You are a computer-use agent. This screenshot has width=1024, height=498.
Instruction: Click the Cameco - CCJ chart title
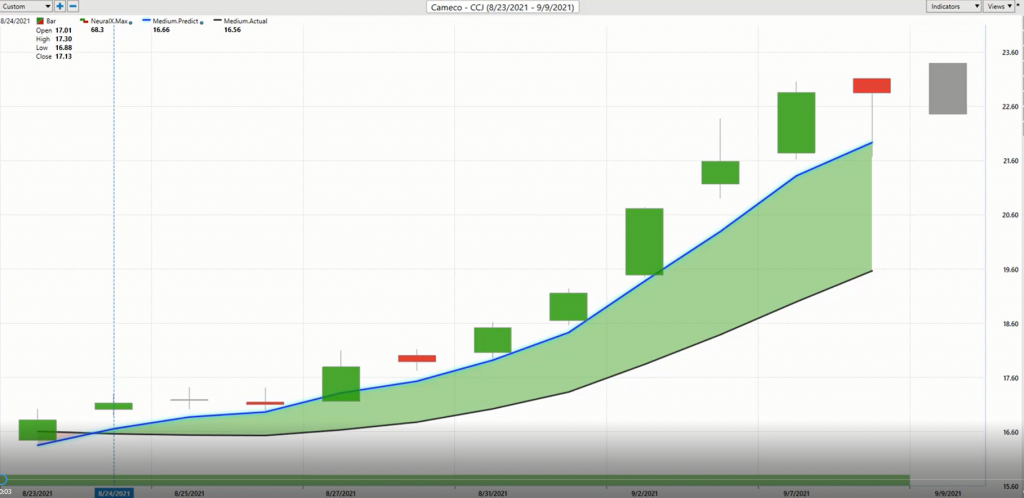point(504,7)
